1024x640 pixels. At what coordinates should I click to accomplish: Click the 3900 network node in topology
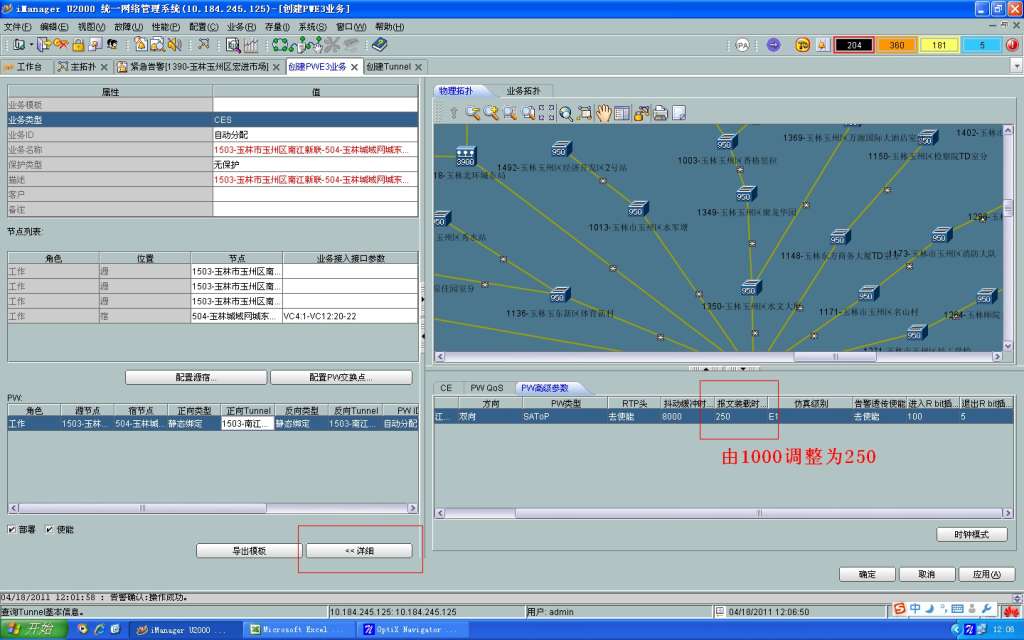tap(465, 154)
